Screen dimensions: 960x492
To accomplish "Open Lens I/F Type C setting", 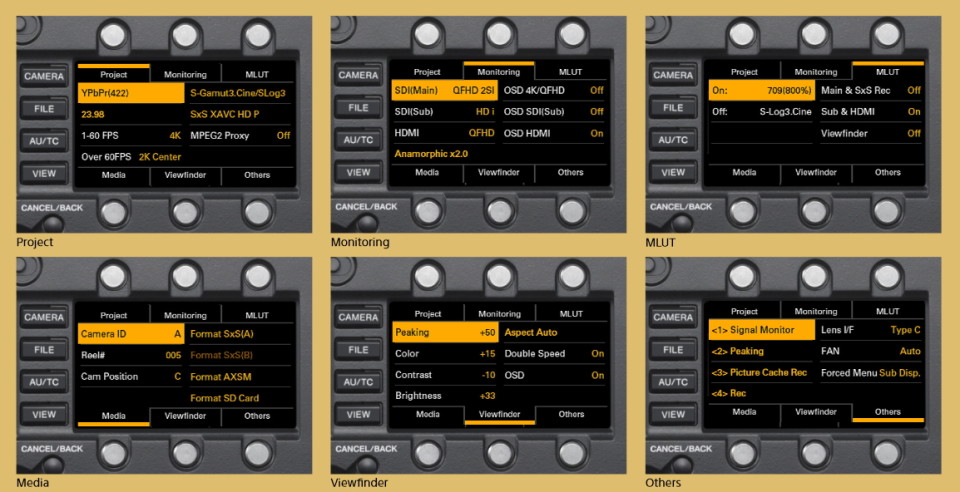I will [871, 330].
